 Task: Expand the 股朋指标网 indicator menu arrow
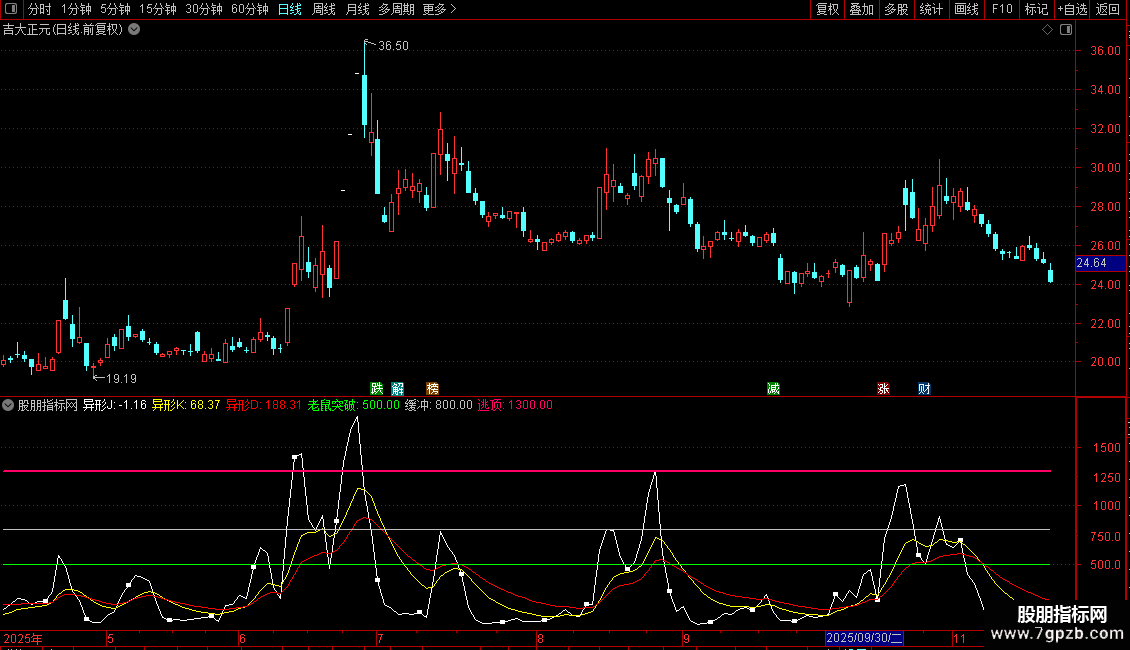9,405
